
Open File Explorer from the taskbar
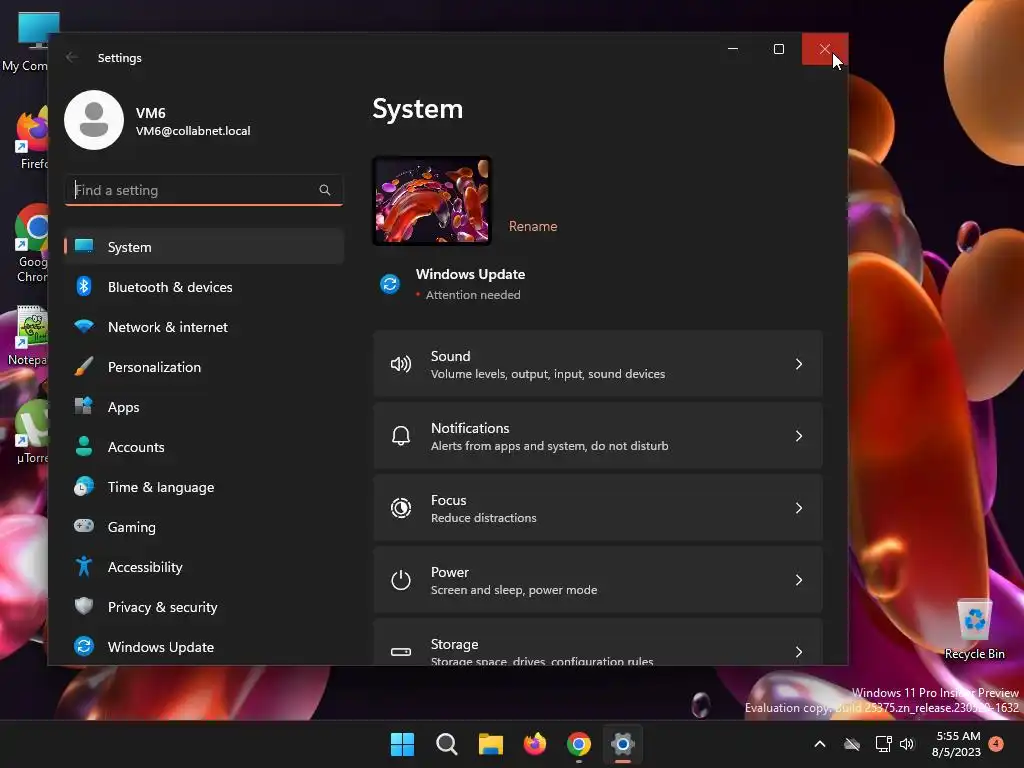(490, 744)
